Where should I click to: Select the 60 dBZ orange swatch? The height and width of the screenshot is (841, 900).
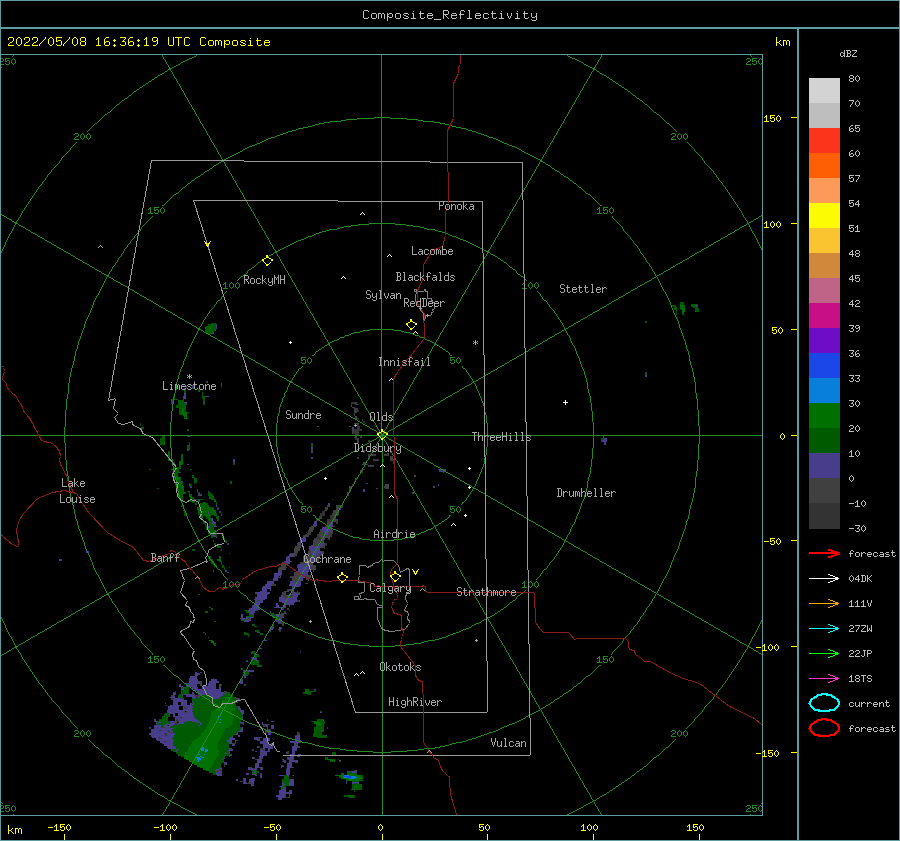click(824, 166)
